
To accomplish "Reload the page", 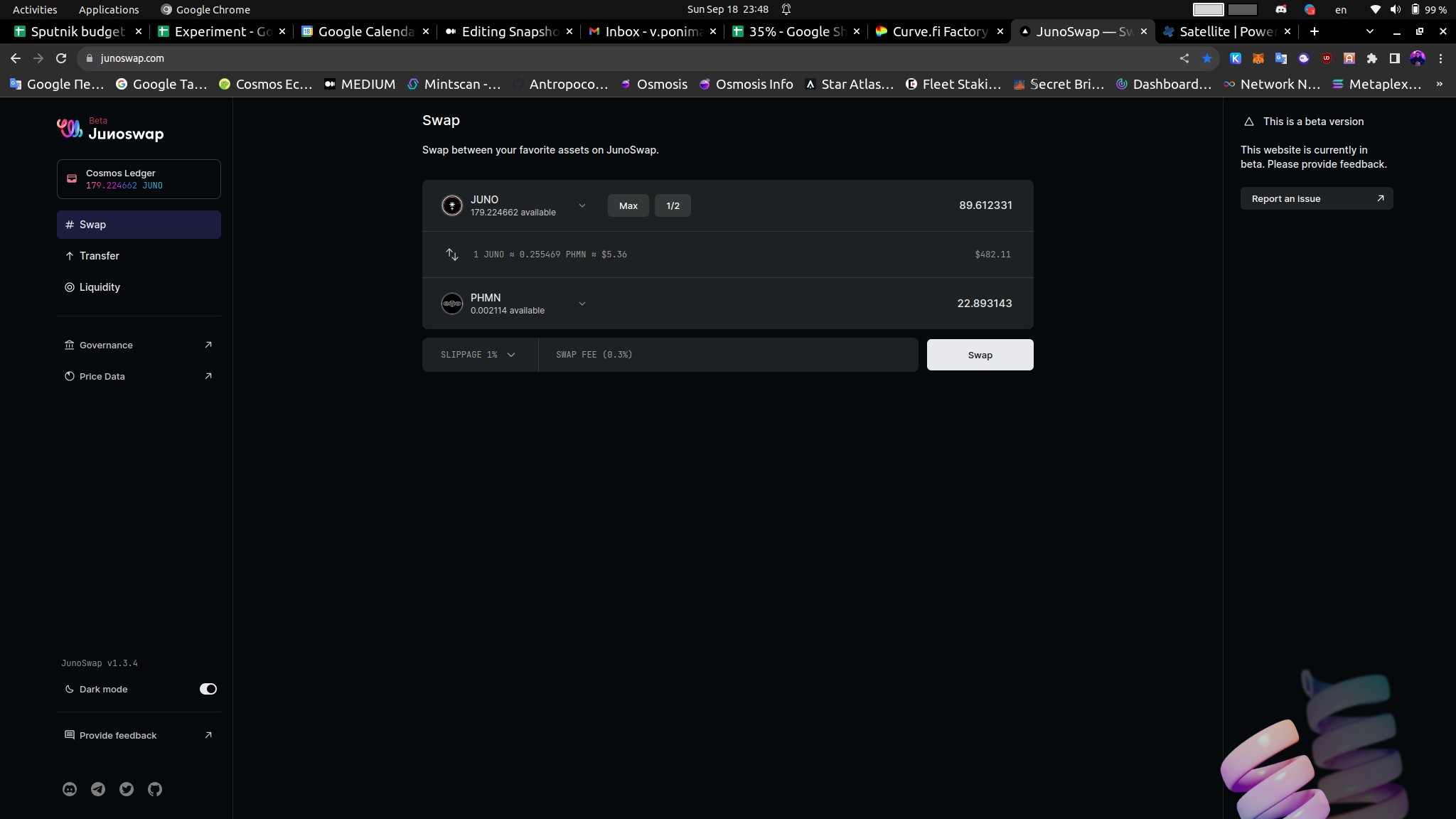I will [61, 58].
